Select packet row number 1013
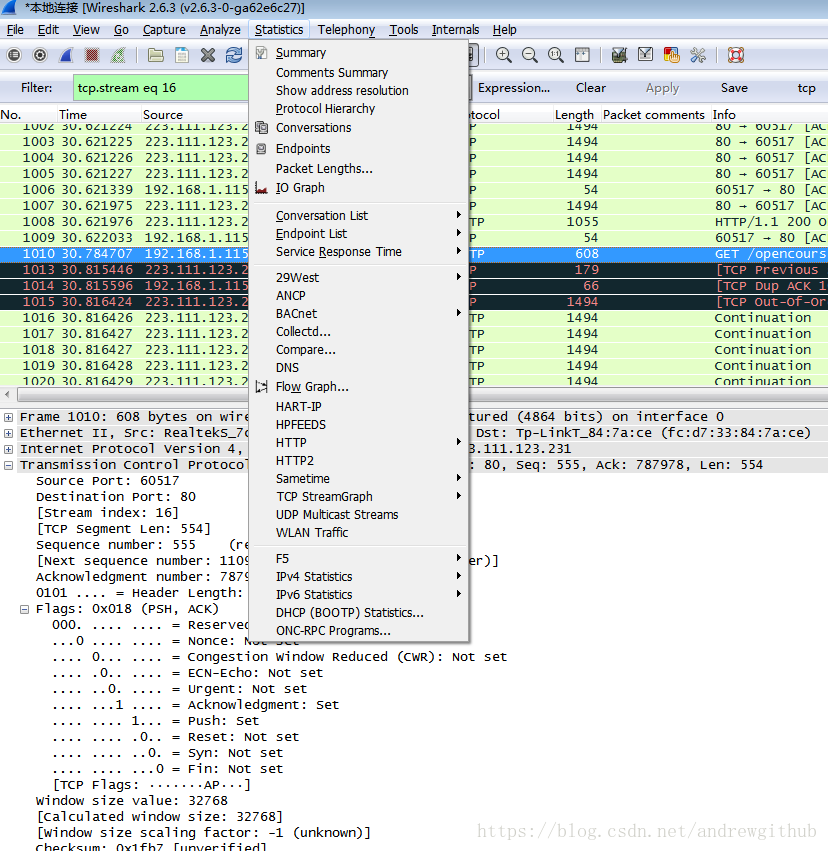 414,270
